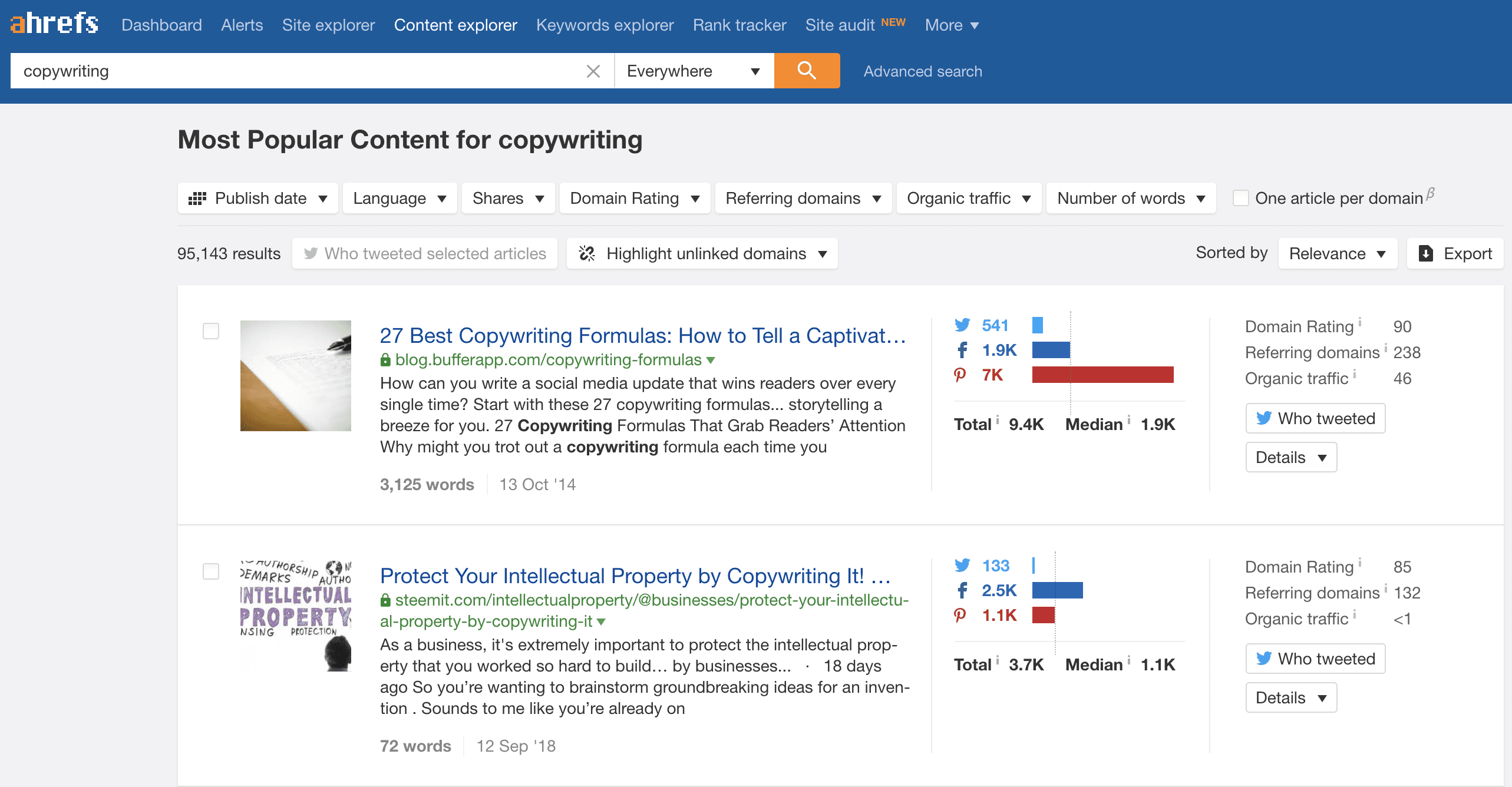Open the Everywhere search scope dropdown
Viewport: 1512px width, 787px height.
click(694, 71)
